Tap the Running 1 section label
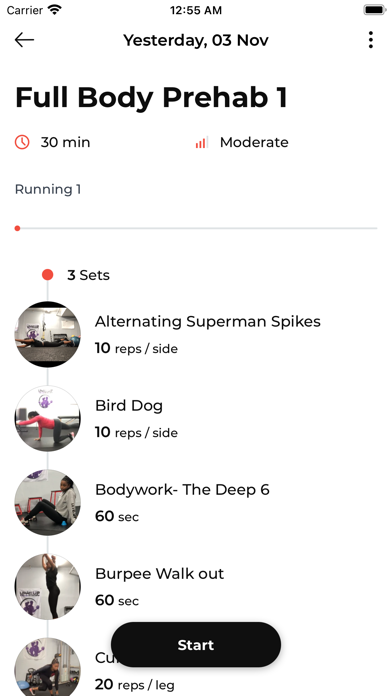Screen dimensions: 392x696 pos(48,190)
